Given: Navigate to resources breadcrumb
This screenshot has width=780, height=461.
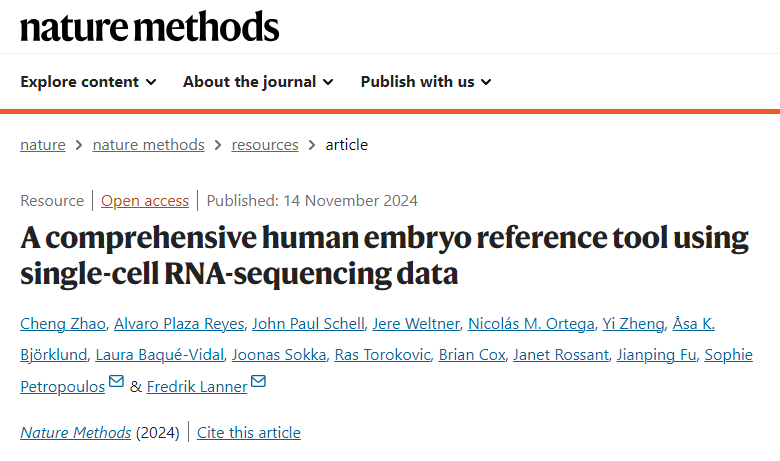Looking at the screenshot, I should tap(265, 145).
